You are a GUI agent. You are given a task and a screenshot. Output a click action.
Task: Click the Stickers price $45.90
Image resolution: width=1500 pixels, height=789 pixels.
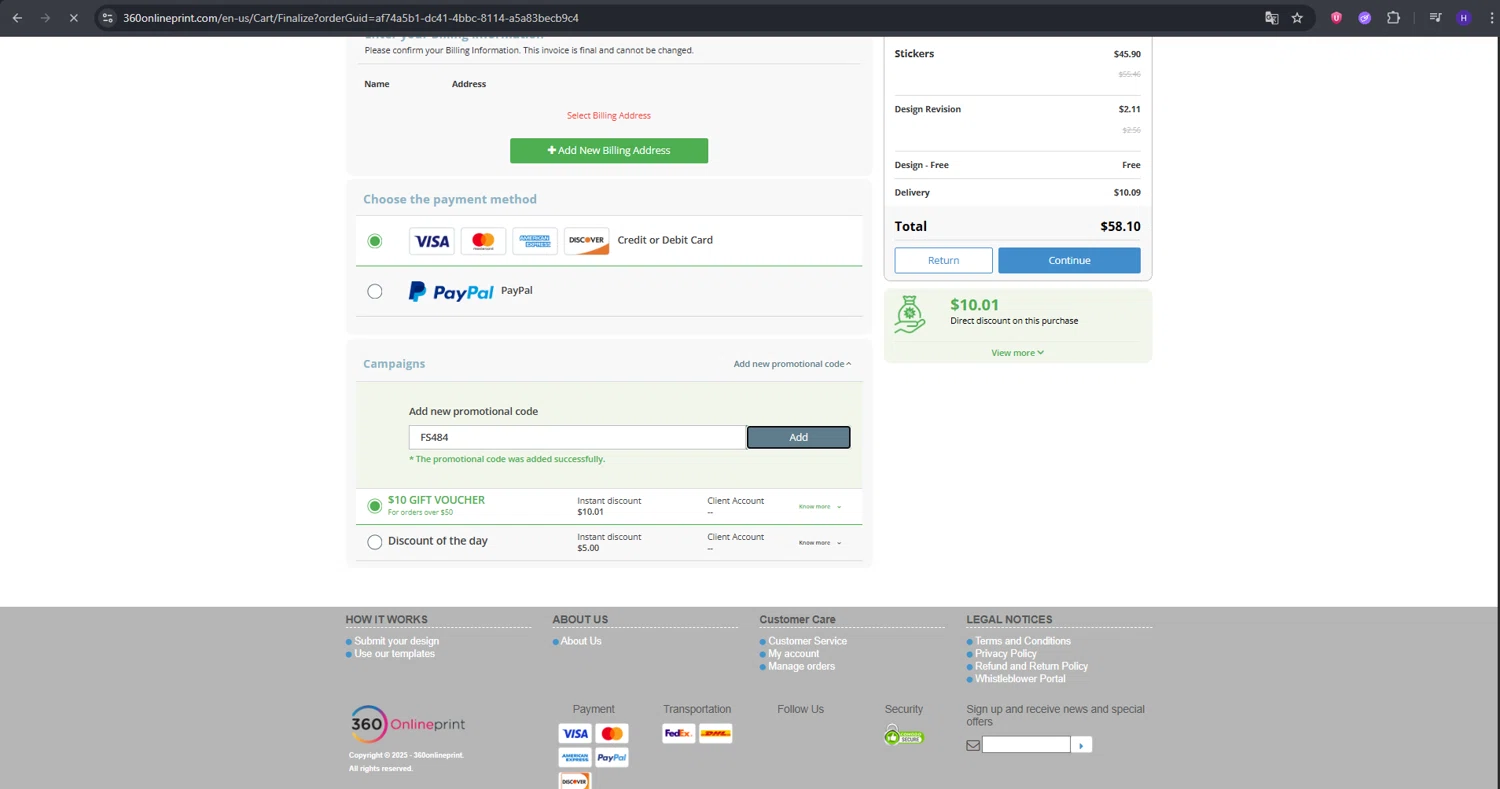(x=1127, y=54)
